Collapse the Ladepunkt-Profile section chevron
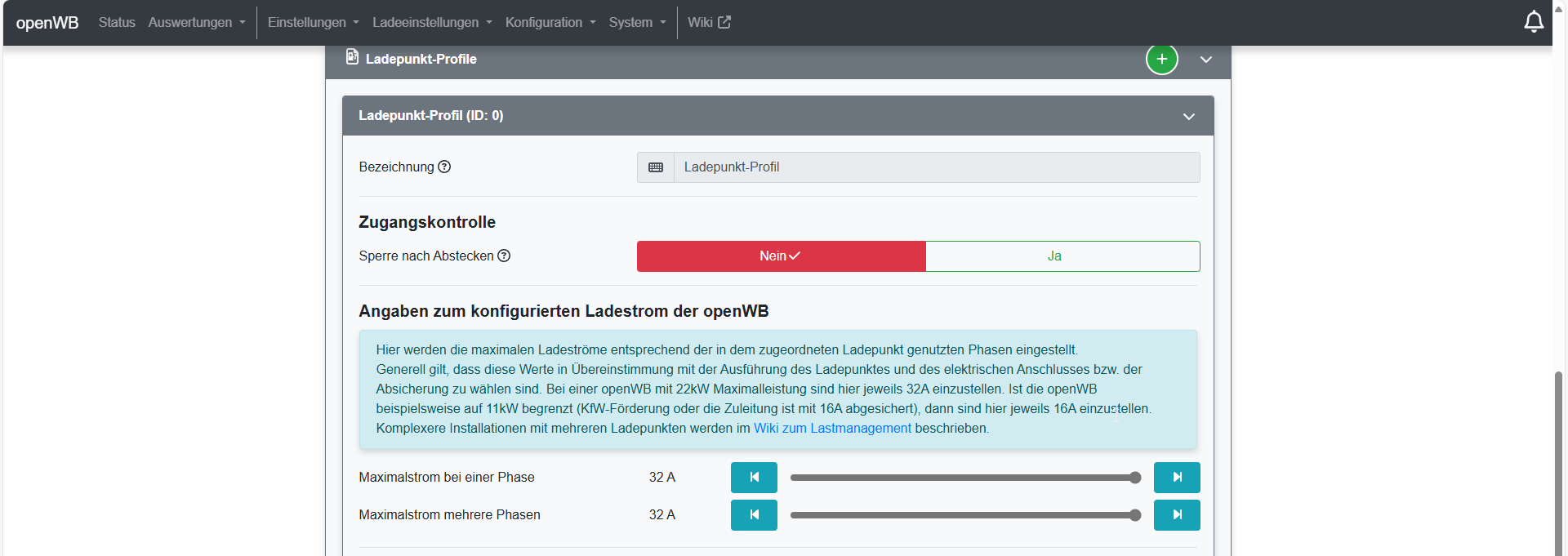The height and width of the screenshot is (556, 1568). coord(1206,60)
